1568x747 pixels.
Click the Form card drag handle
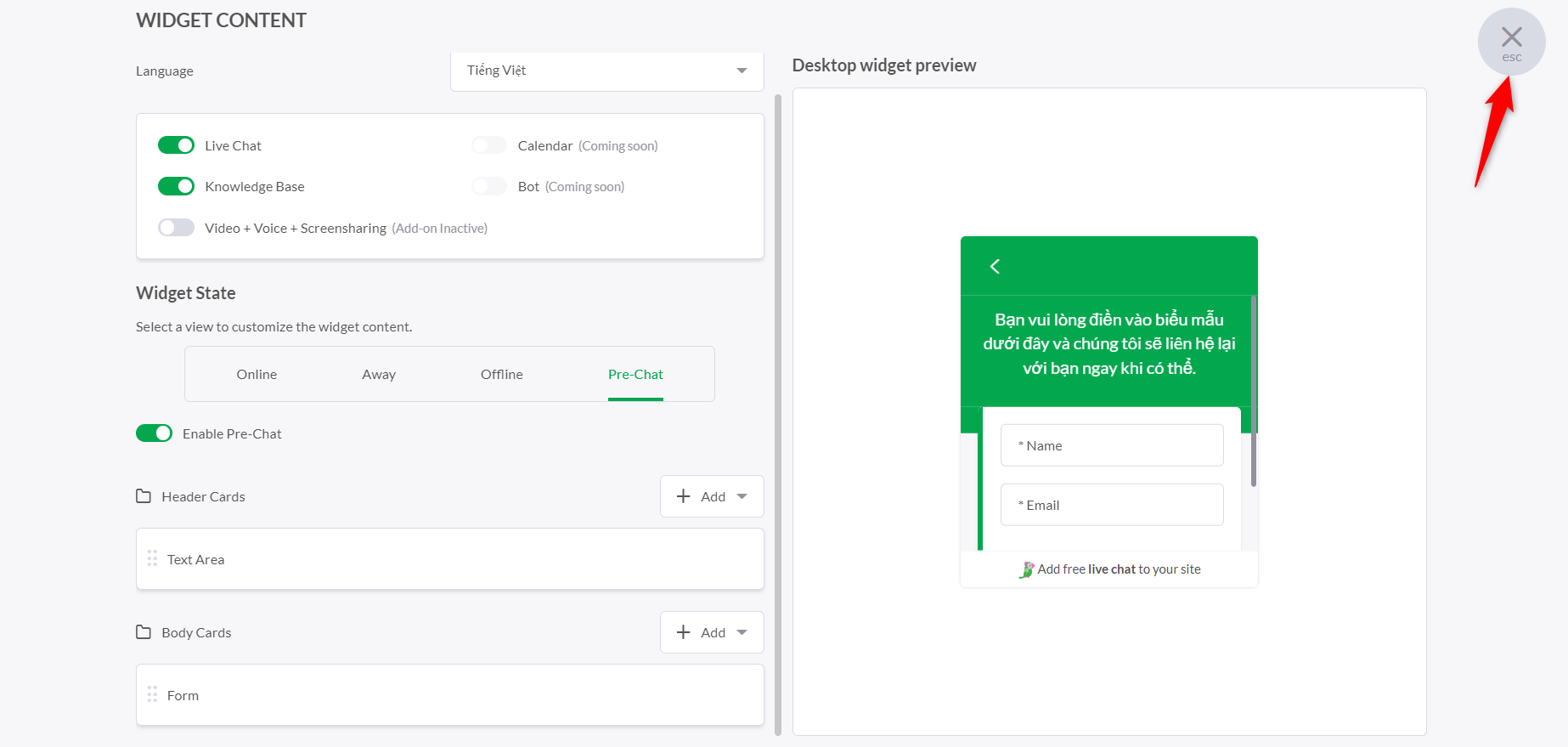pyautogui.click(x=152, y=694)
